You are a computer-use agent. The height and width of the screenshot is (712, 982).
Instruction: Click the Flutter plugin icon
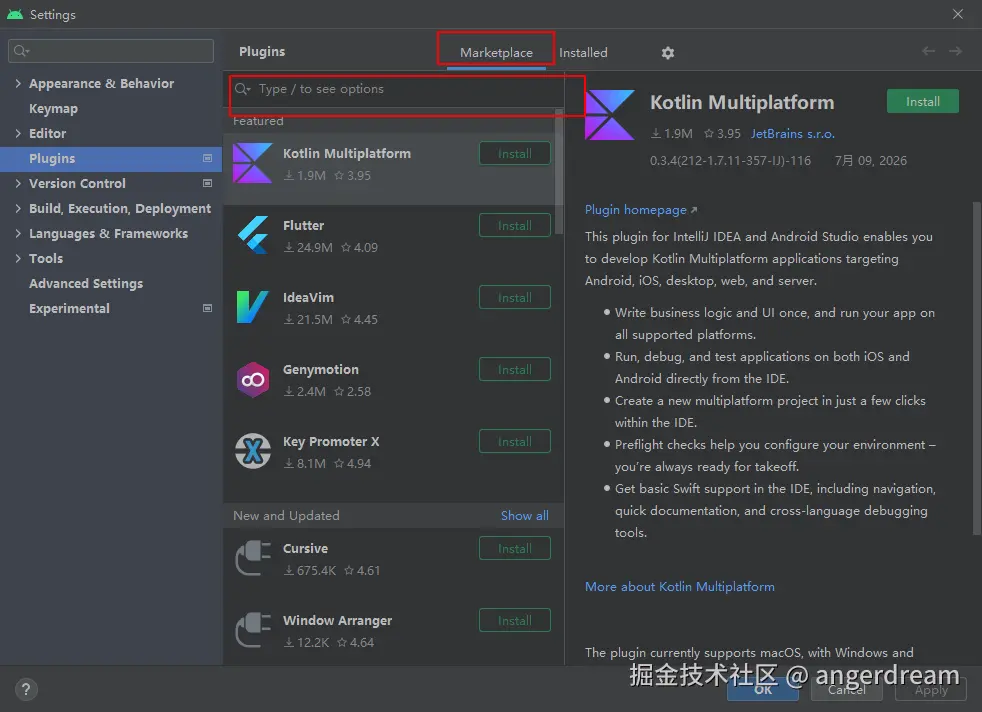(253, 235)
